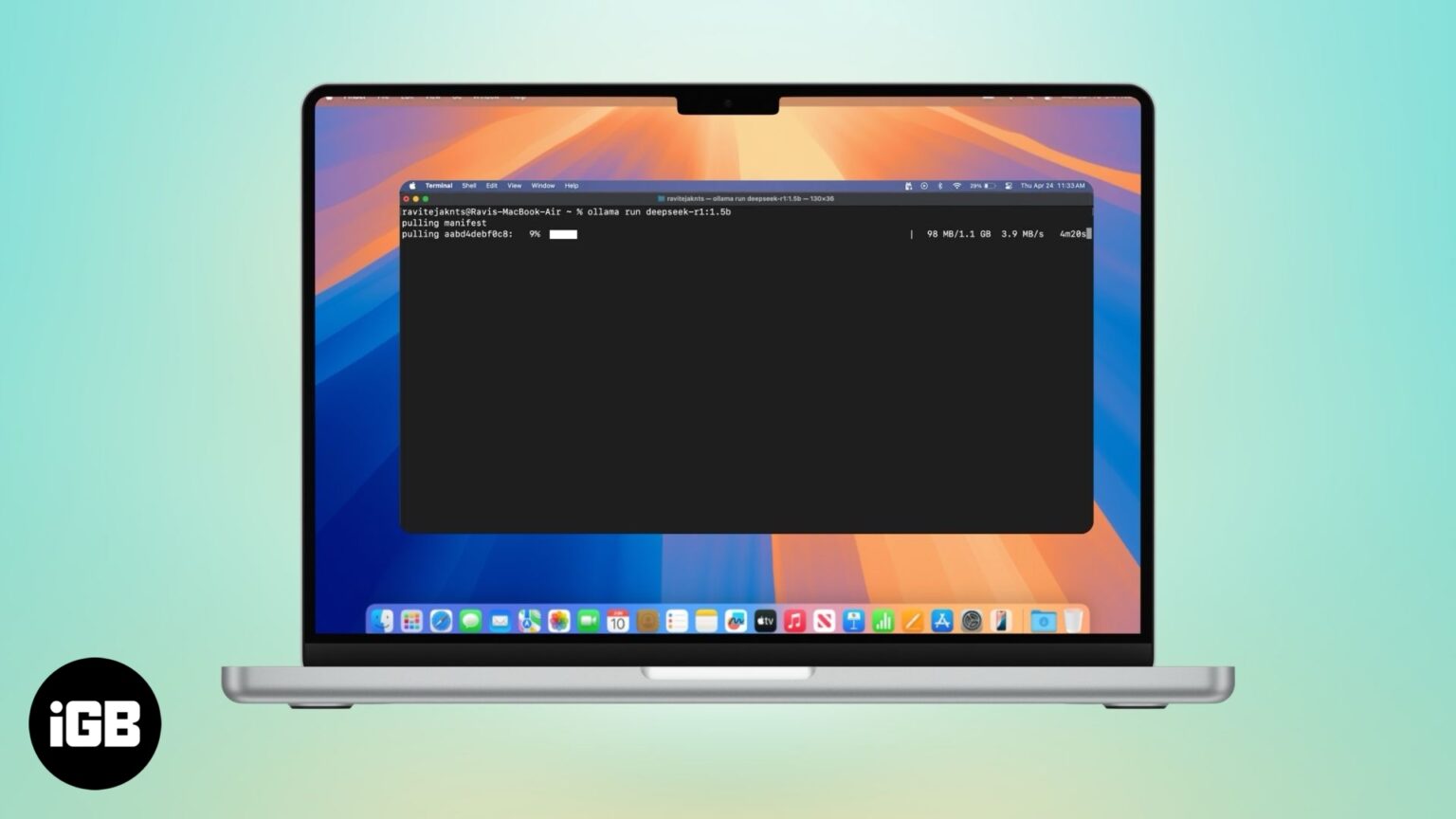1456x819 pixels.
Task: Launch Apple Music
Action: (794, 621)
